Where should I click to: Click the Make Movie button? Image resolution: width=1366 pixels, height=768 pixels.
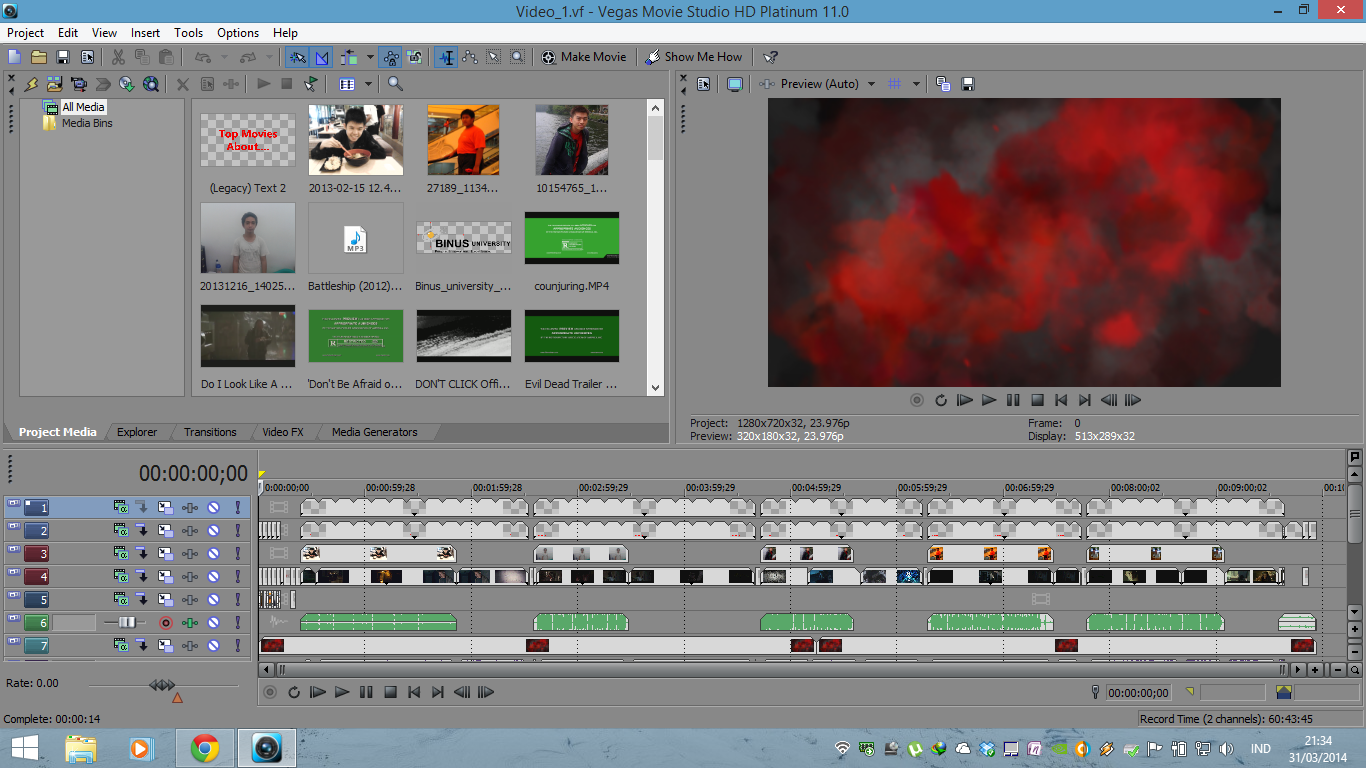584,57
